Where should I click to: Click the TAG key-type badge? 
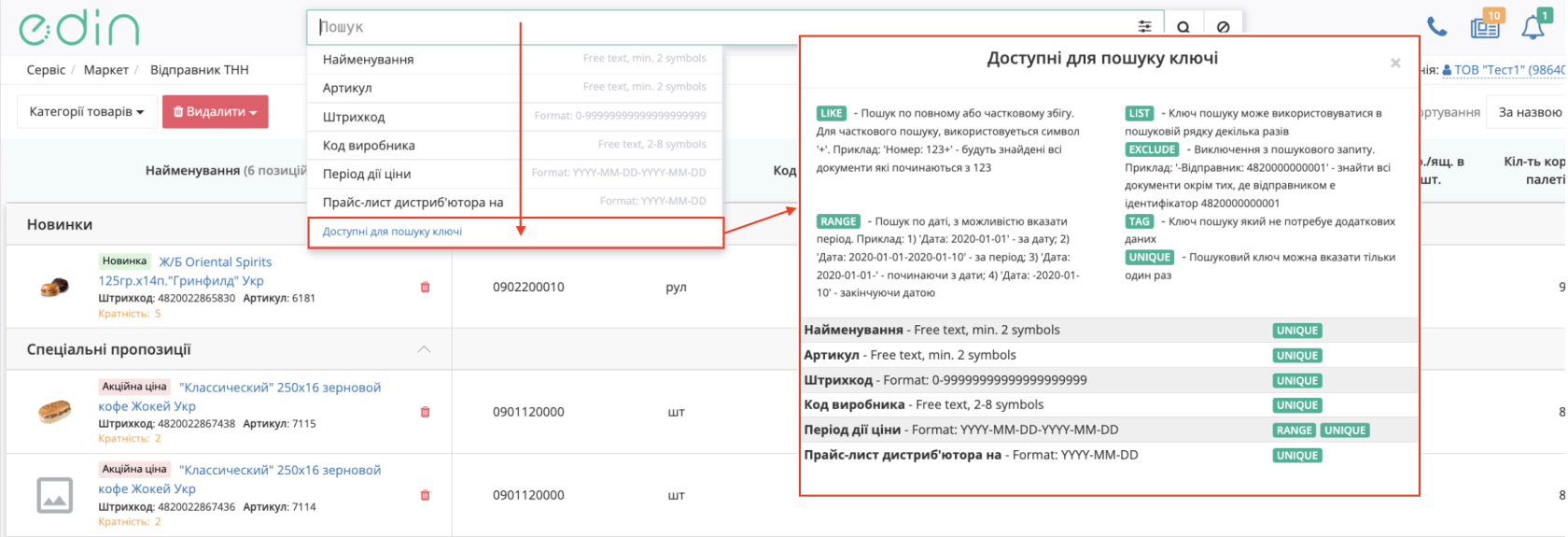coord(1139,221)
